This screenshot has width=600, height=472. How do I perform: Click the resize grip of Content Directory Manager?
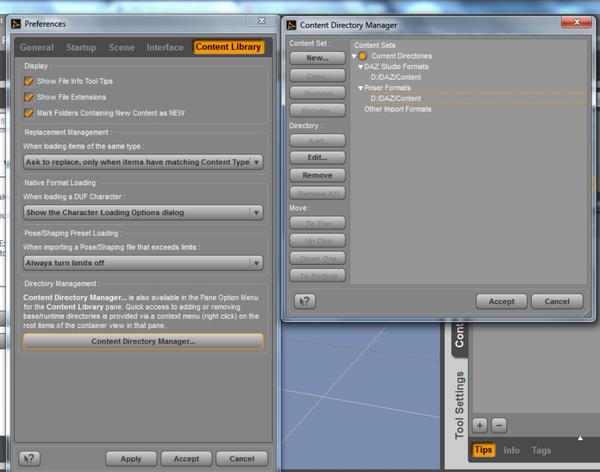click(x=588, y=314)
